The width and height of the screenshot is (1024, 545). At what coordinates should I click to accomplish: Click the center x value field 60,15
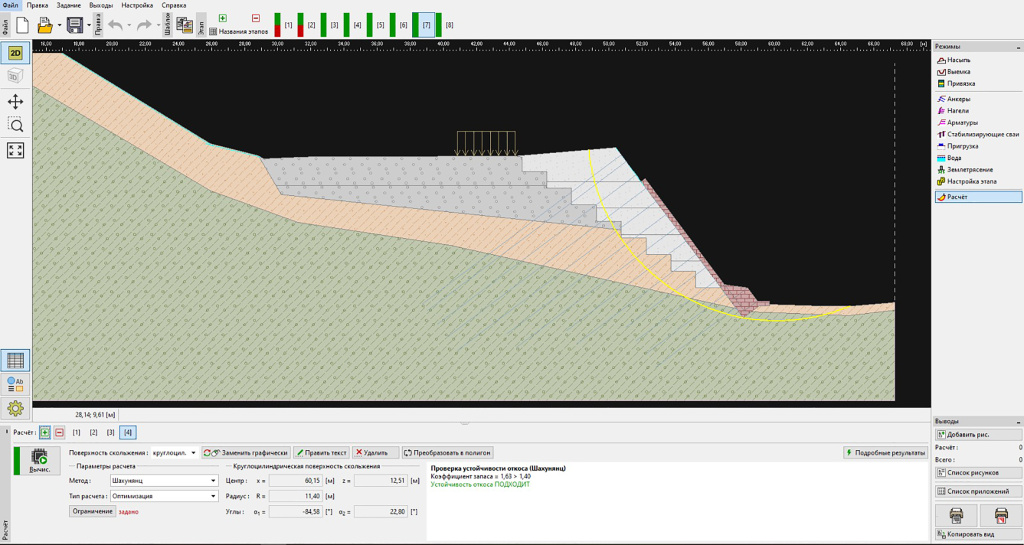pyautogui.click(x=296, y=480)
